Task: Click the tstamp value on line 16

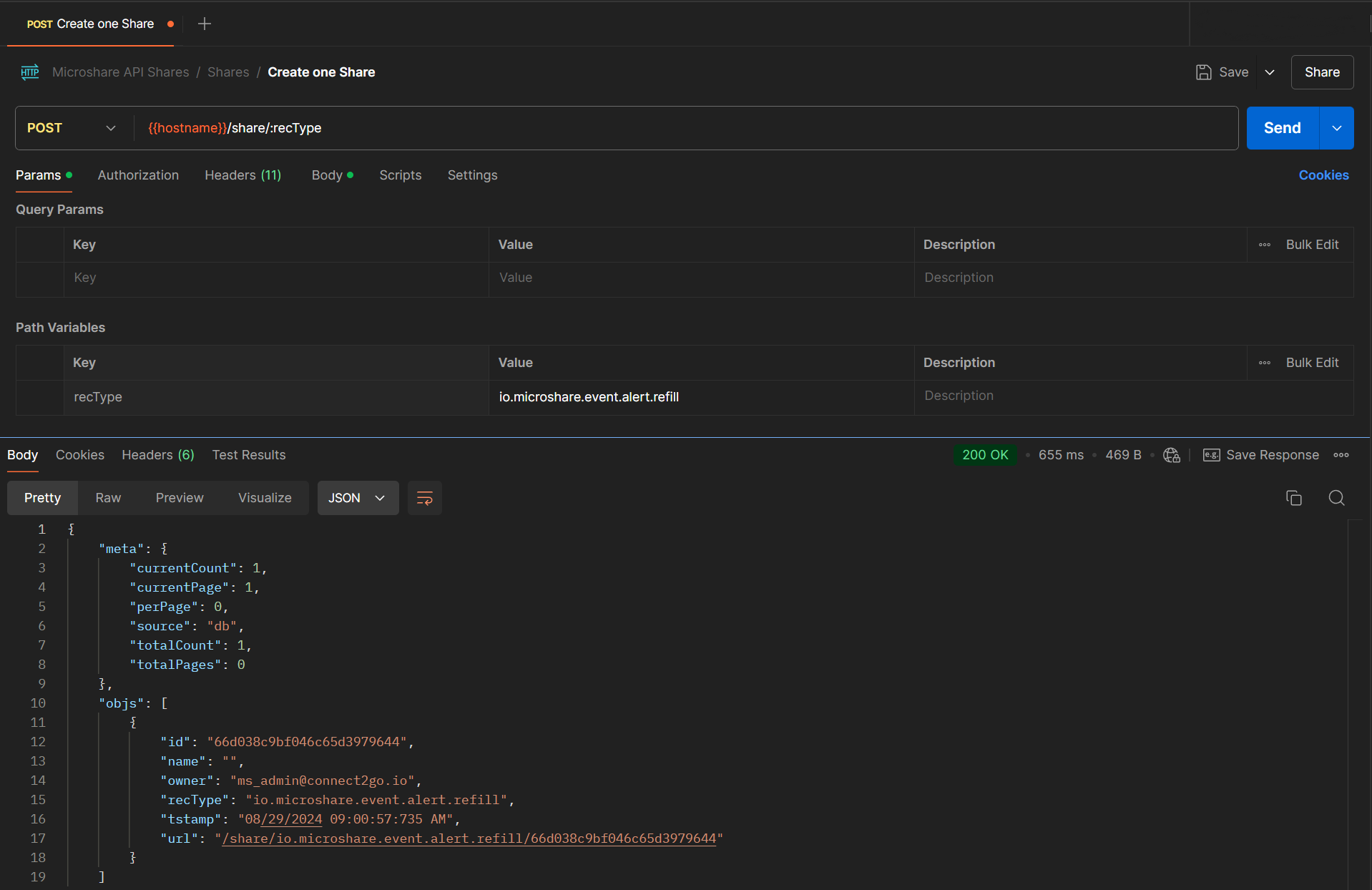Action: 346,819
